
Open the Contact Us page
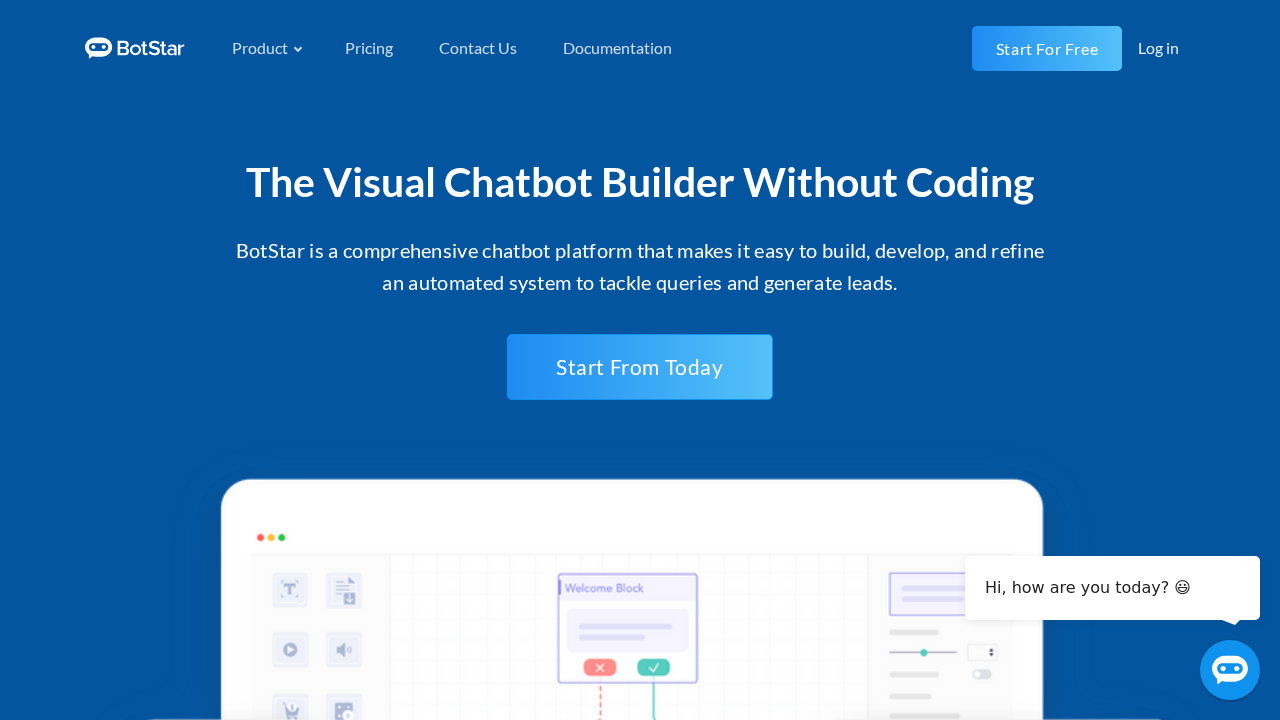(x=478, y=48)
